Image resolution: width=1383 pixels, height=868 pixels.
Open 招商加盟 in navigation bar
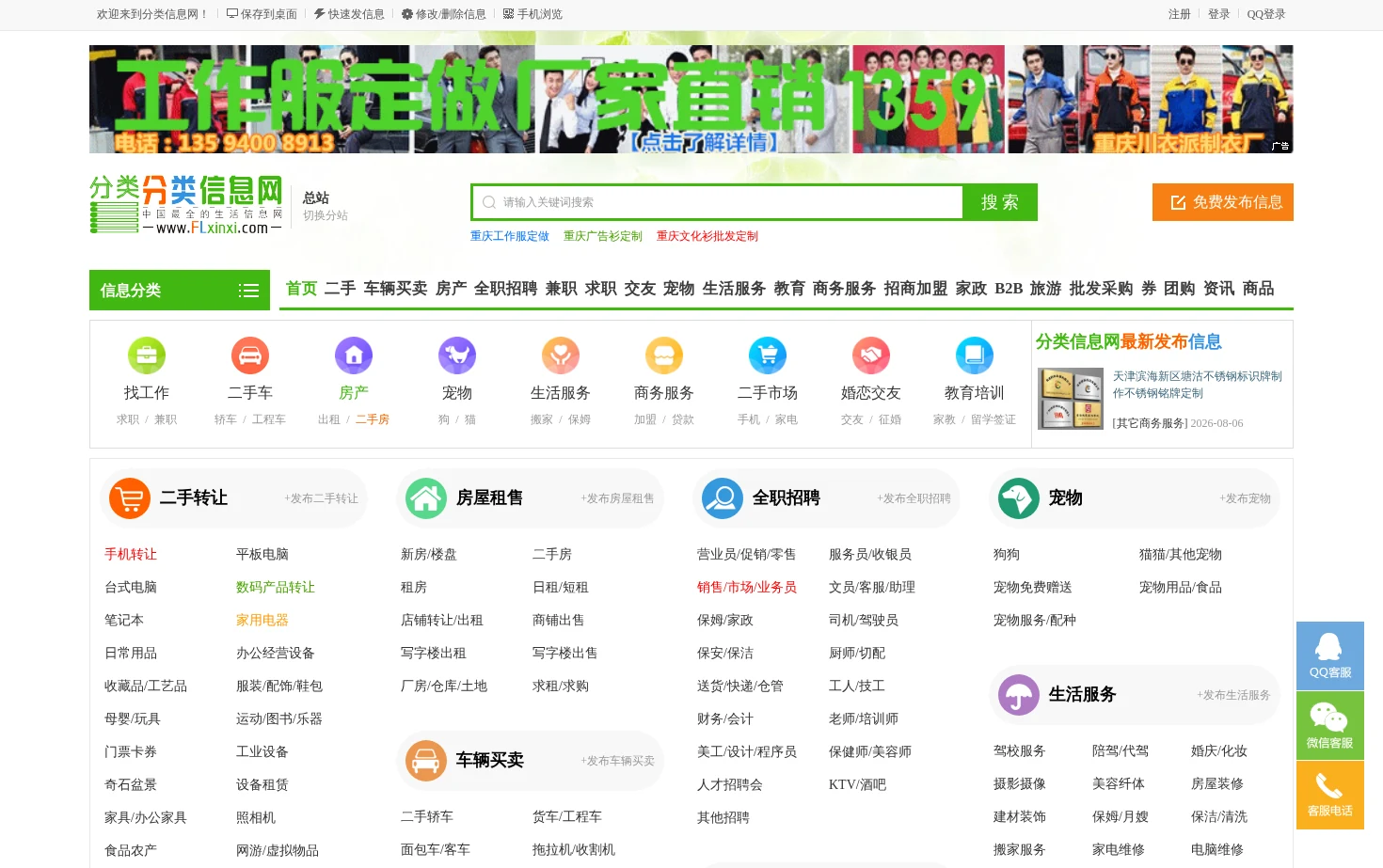pyautogui.click(x=915, y=289)
